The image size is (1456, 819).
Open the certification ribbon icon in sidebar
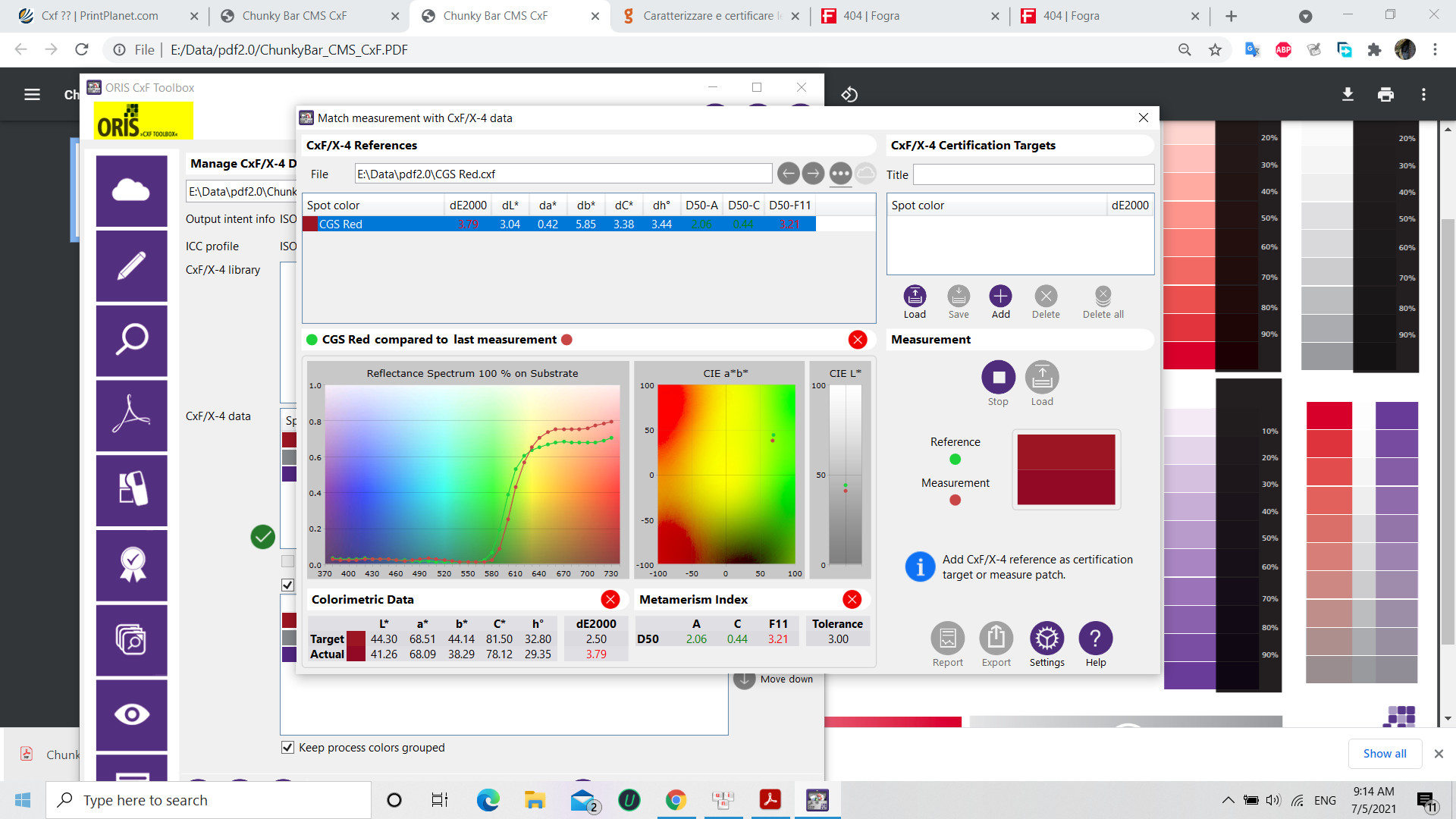point(131,565)
